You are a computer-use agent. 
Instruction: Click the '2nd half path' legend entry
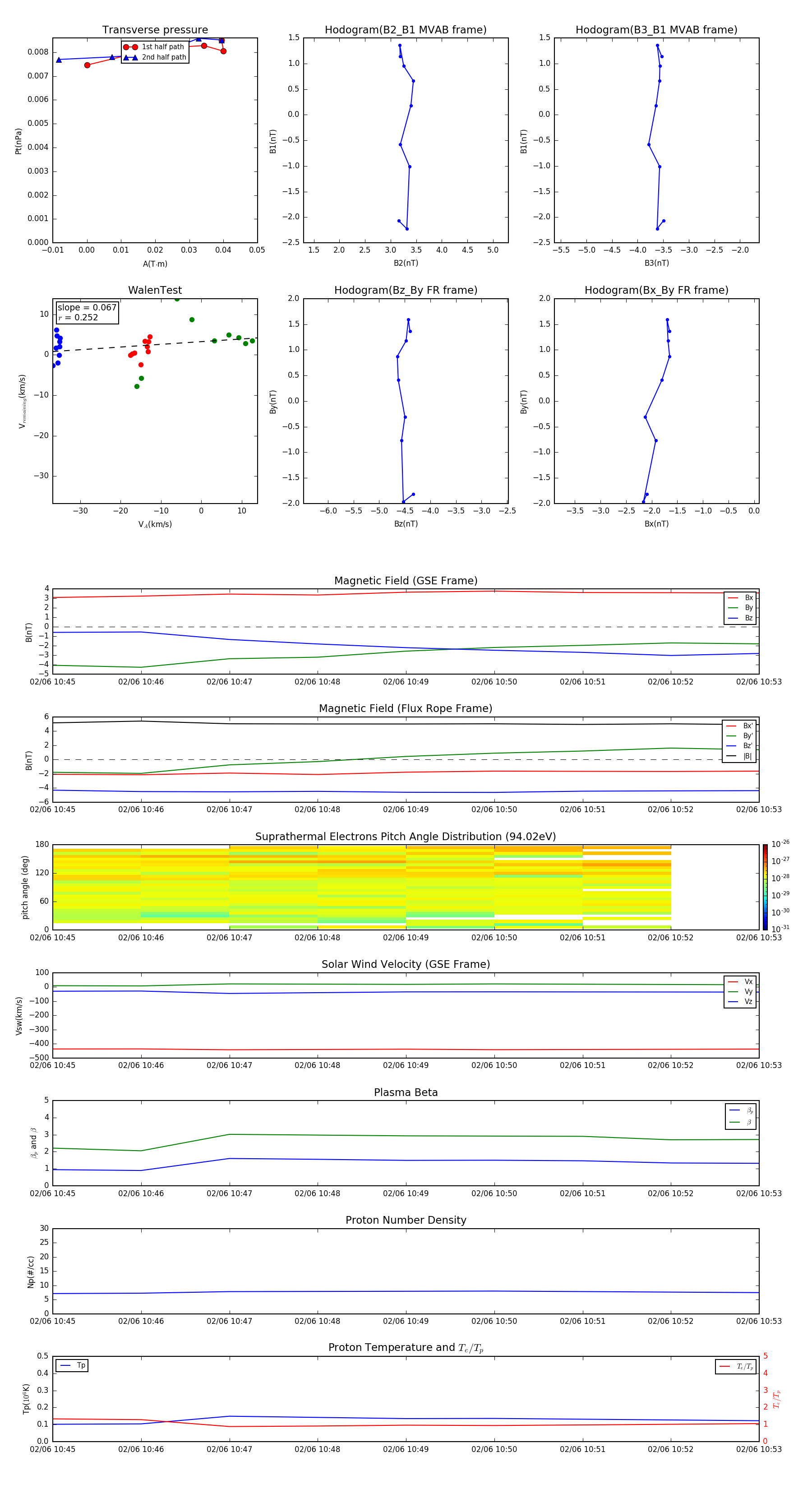tap(156, 57)
